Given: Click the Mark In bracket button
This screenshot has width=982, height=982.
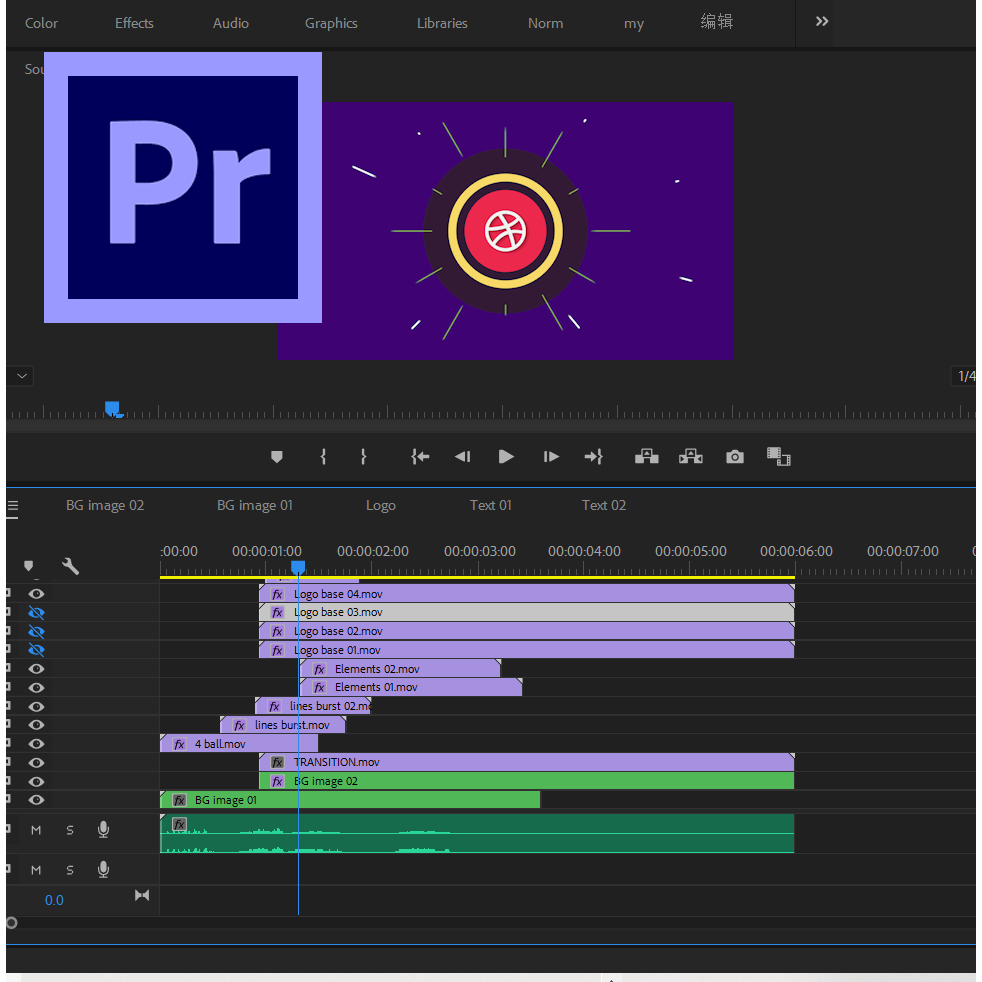Looking at the screenshot, I should 323,457.
